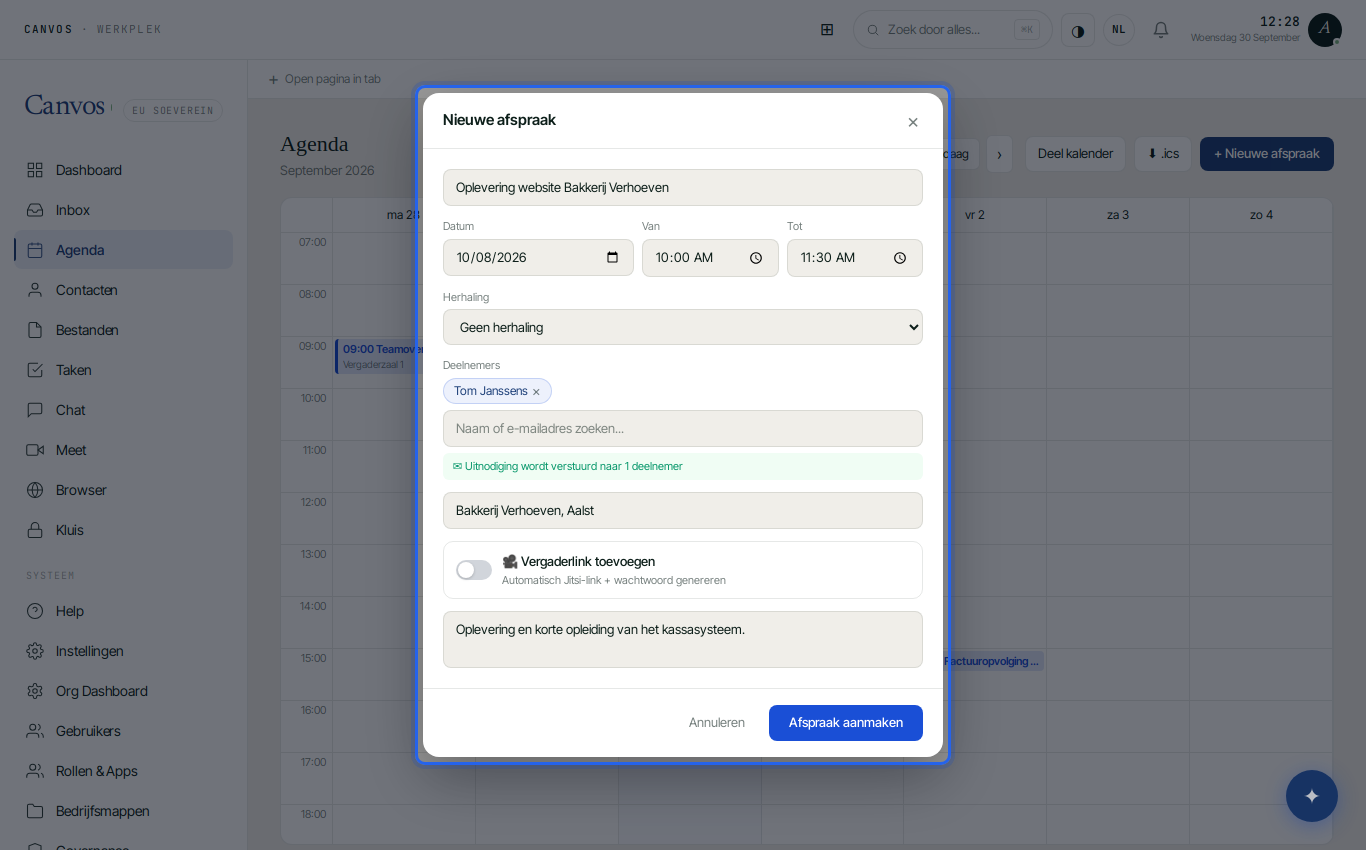Click Afspraak aanmaken button
1366x850 pixels.
click(x=846, y=723)
